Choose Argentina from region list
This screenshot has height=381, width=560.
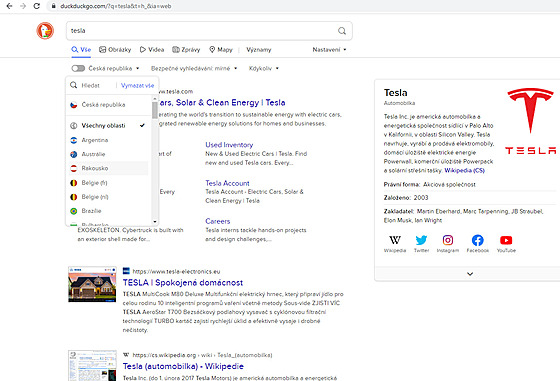click(109, 140)
